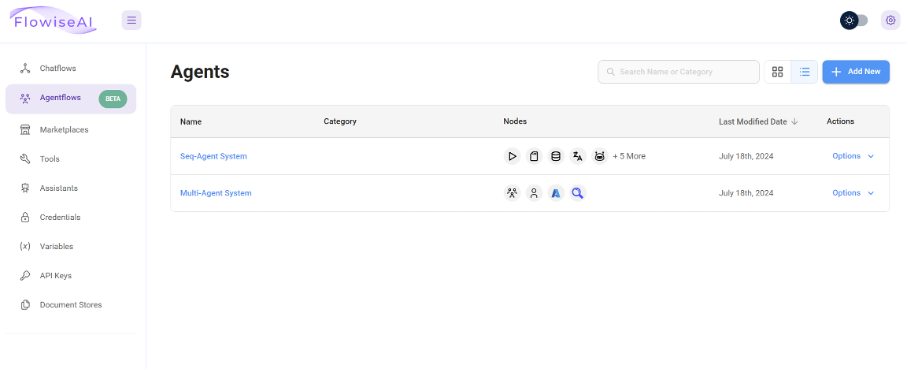Screen dimensions: 908x370
Task: Click the Agentflows people icon
Action: [x=25, y=98]
